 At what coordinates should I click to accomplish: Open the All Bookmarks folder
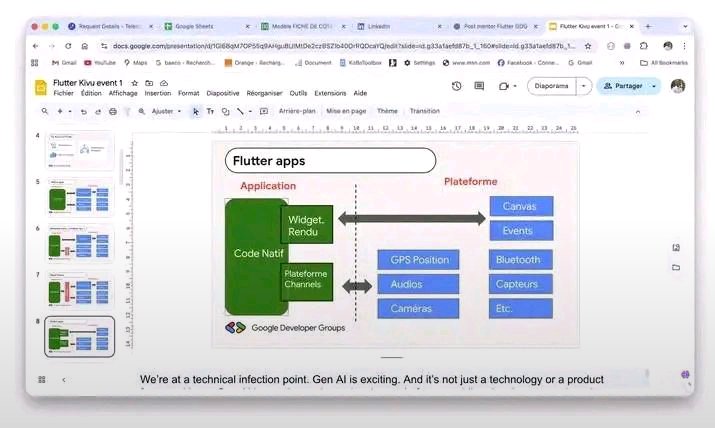[x=663, y=63]
